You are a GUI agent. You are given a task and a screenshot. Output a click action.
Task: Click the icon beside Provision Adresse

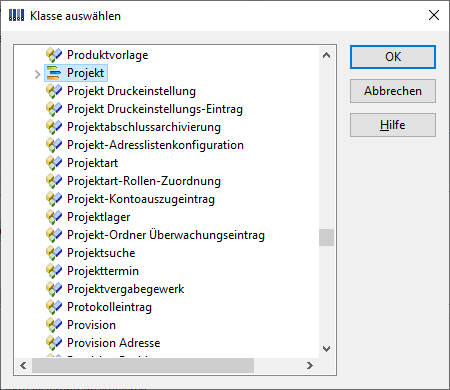(x=54, y=343)
